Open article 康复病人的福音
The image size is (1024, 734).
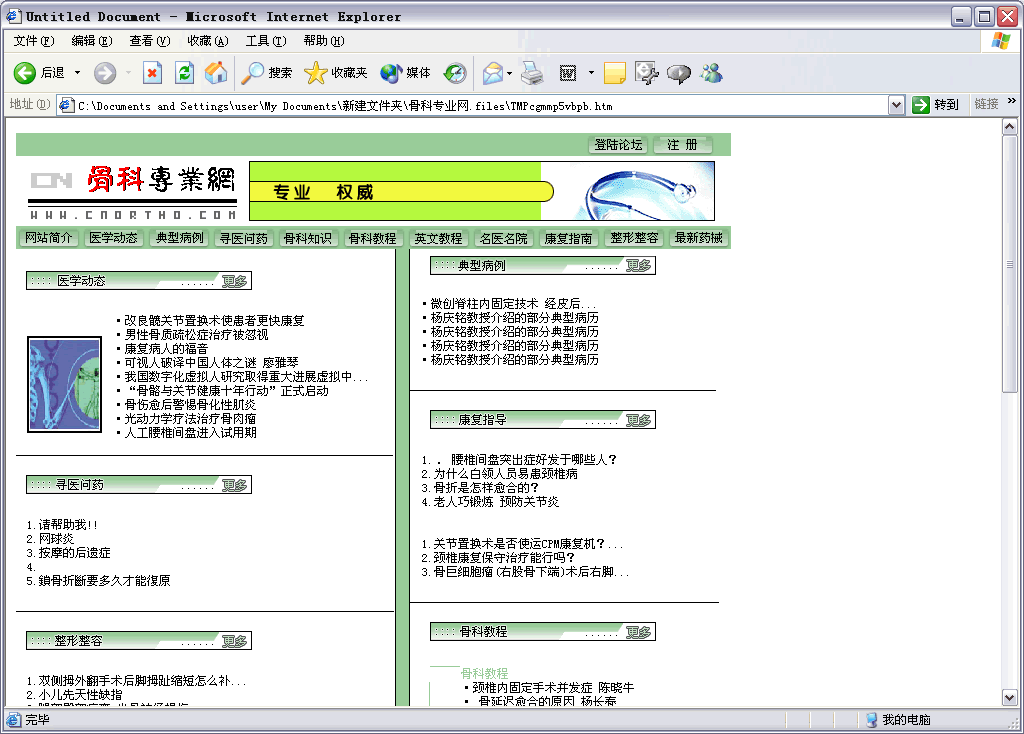[166, 349]
